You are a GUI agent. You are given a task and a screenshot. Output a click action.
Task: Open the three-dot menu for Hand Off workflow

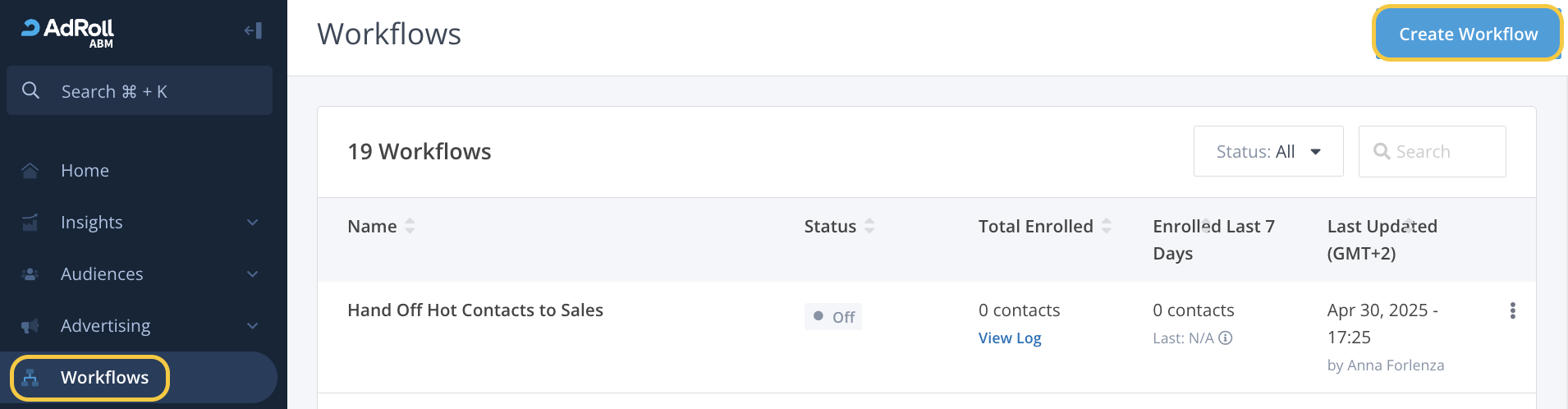tap(1512, 310)
